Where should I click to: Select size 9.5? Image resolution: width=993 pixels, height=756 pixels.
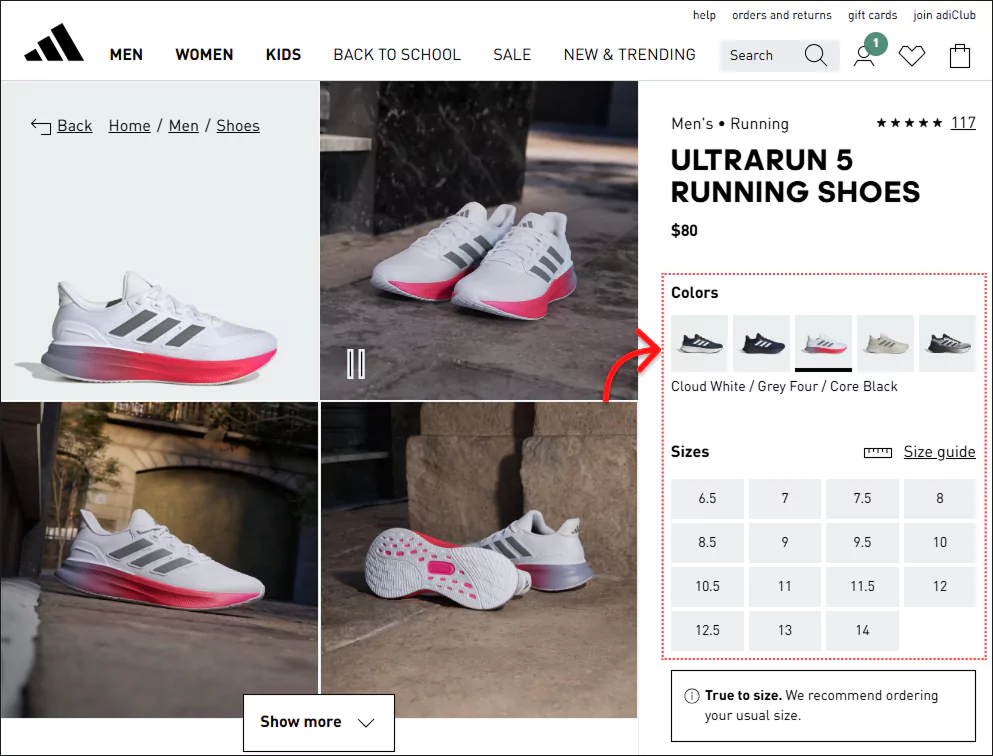tap(863, 543)
